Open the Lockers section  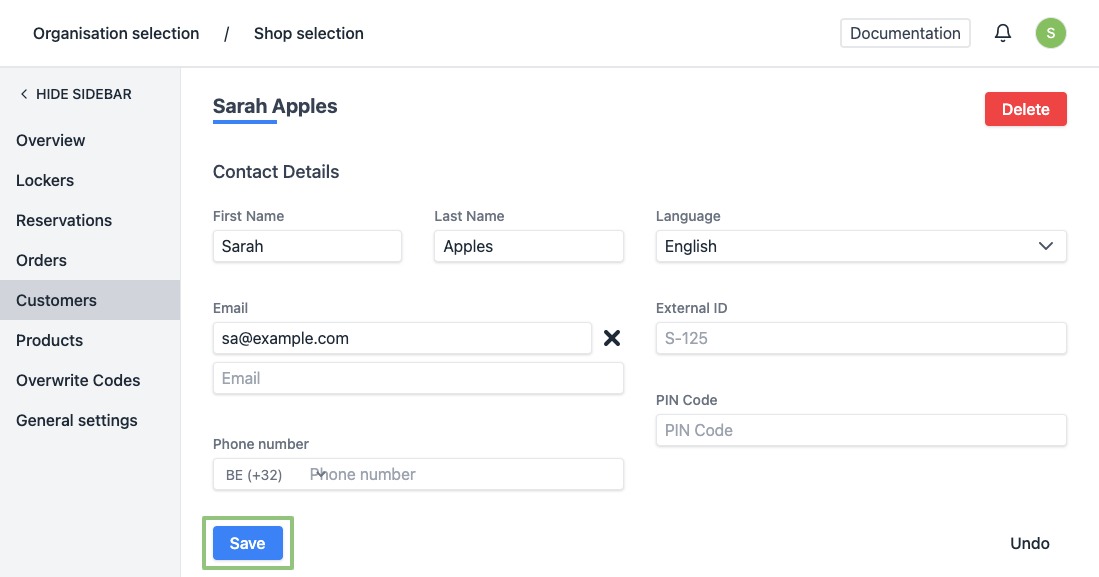[45, 180]
